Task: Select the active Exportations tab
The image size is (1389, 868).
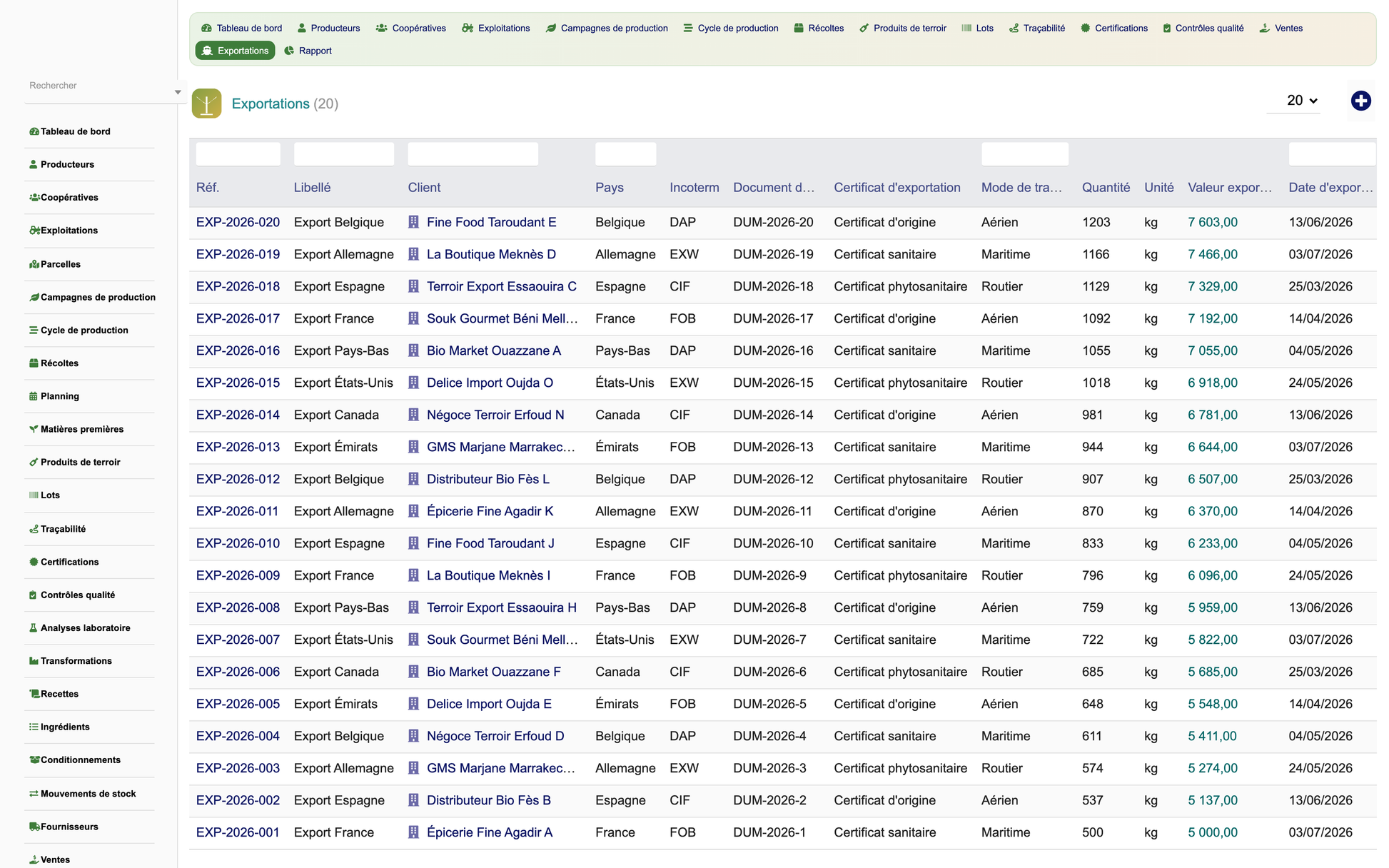Action: click(x=236, y=51)
